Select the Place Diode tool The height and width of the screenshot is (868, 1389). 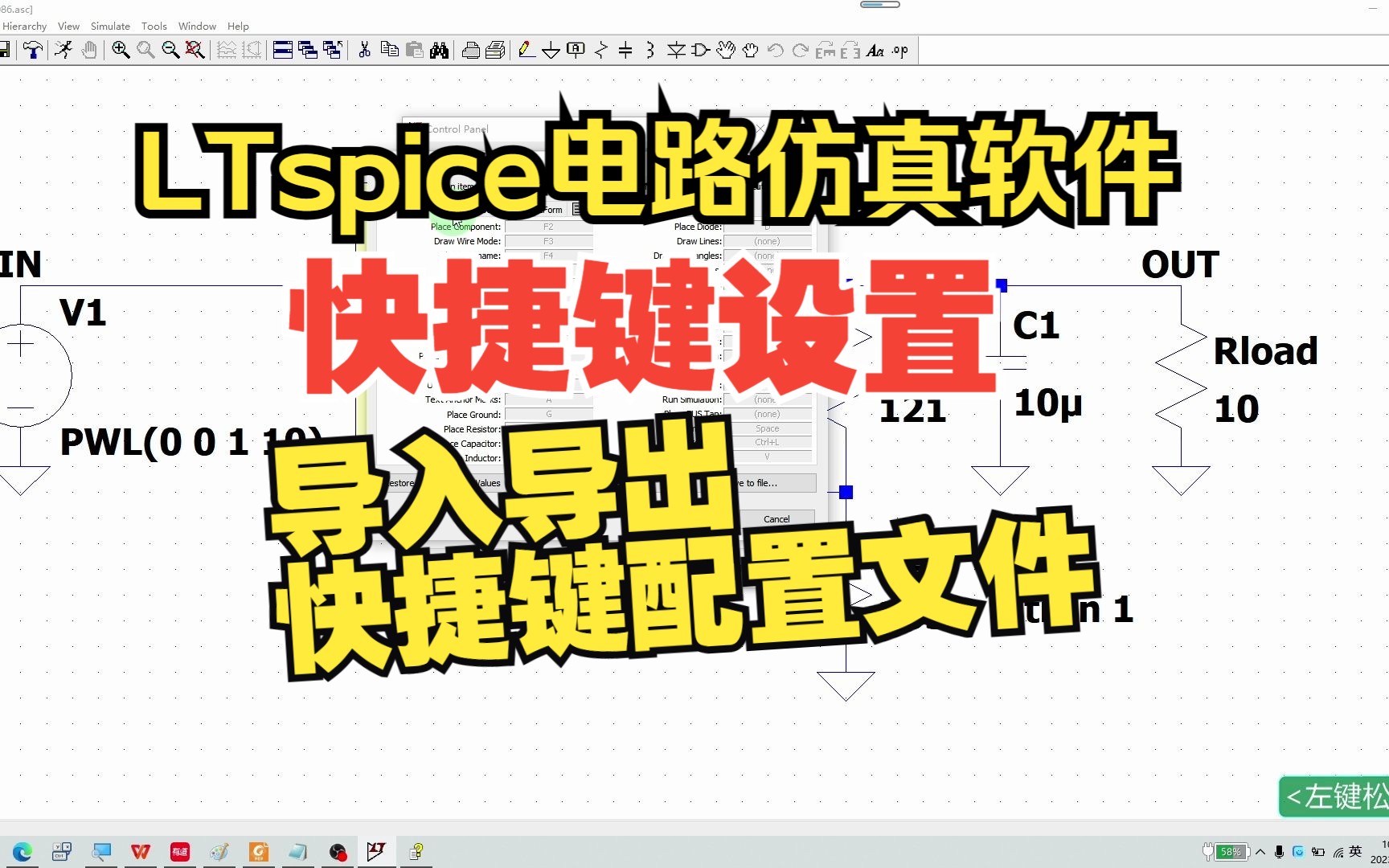(676, 51)
